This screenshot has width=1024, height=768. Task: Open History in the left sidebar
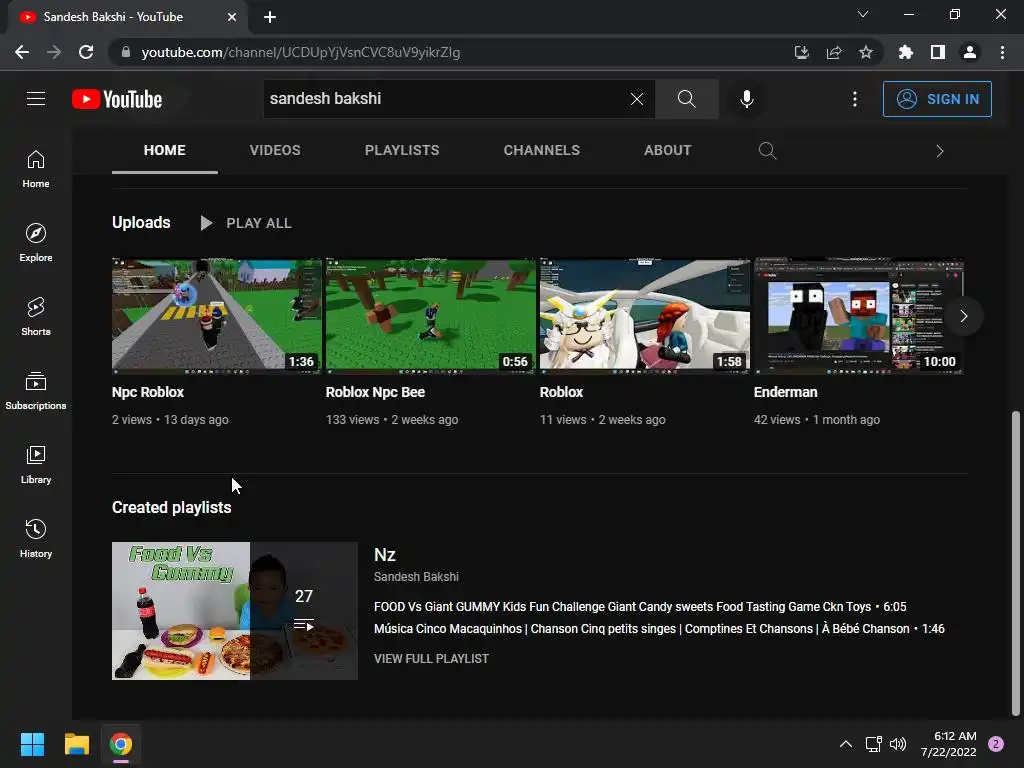pyautogui.click(x=36, y=538)
